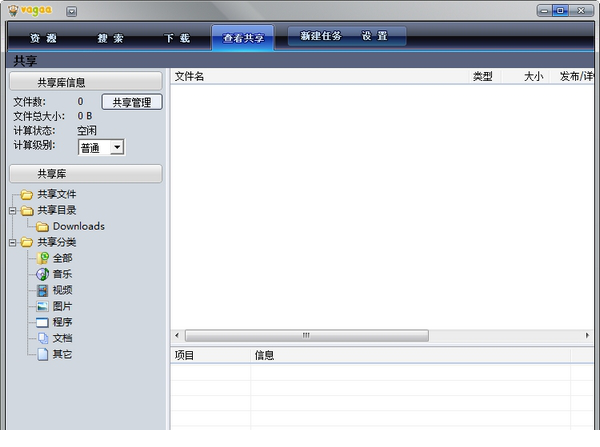
Task: Open 共享管理 share manager
Action: point(132,102)
